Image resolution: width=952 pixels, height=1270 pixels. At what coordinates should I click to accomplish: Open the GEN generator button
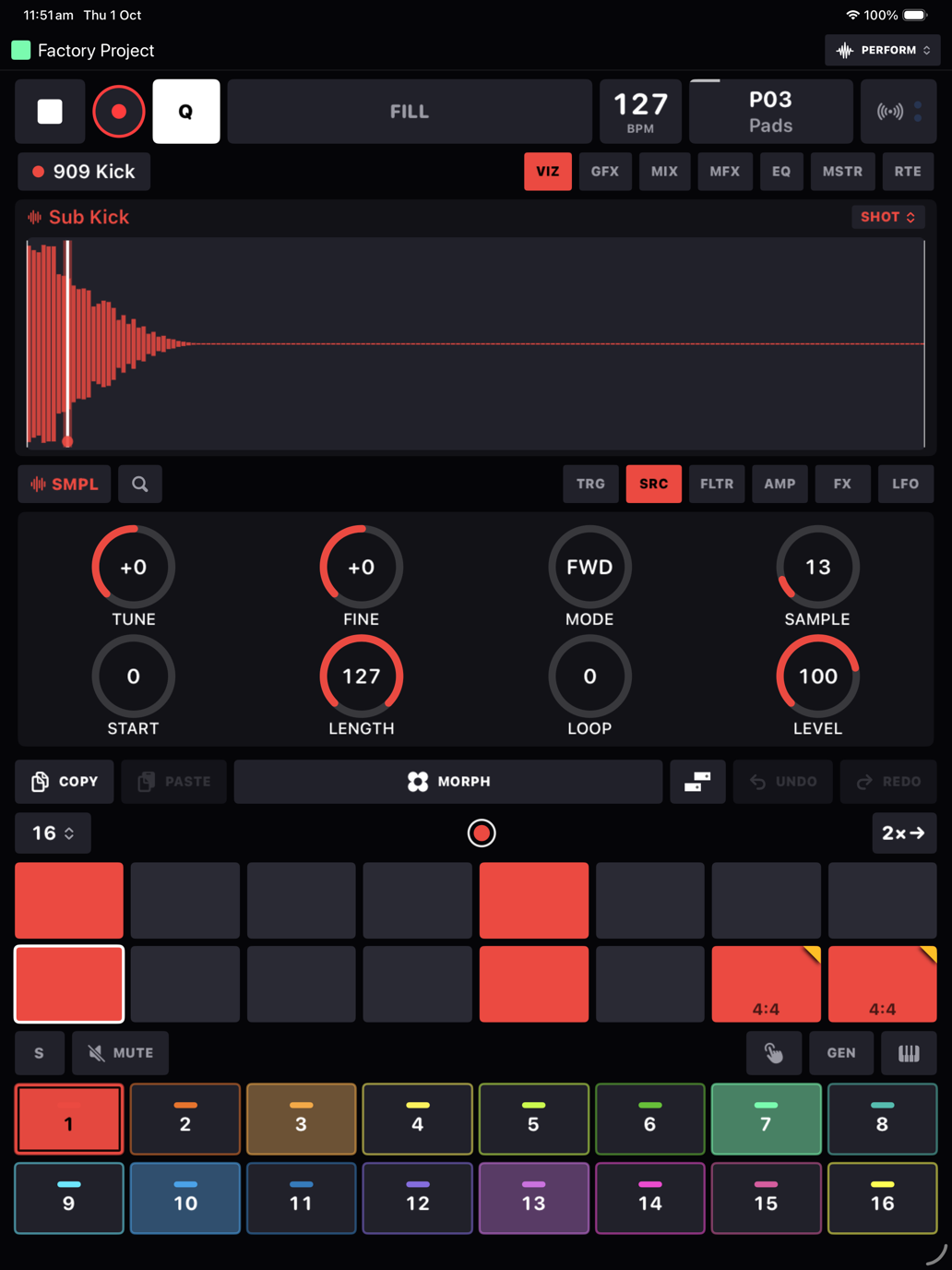[x=841, y=1053]
